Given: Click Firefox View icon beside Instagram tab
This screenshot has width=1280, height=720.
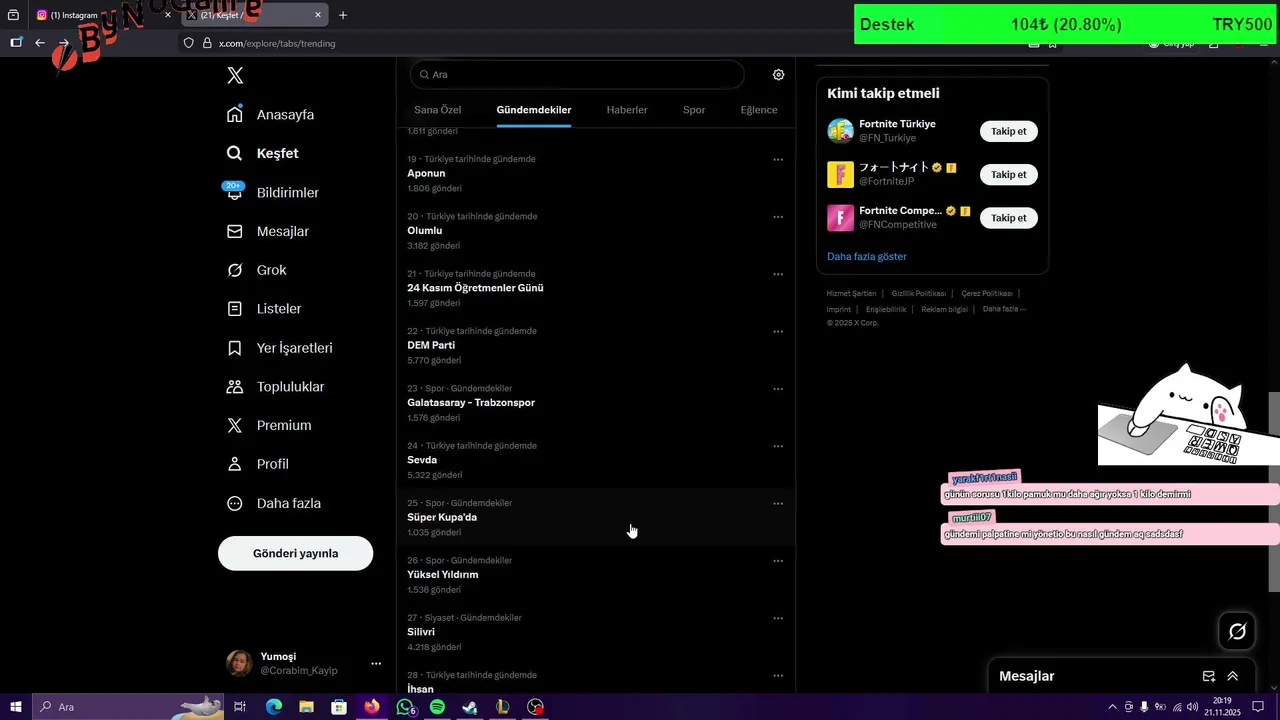Looking at the screenshot, I should click(13, 15).
